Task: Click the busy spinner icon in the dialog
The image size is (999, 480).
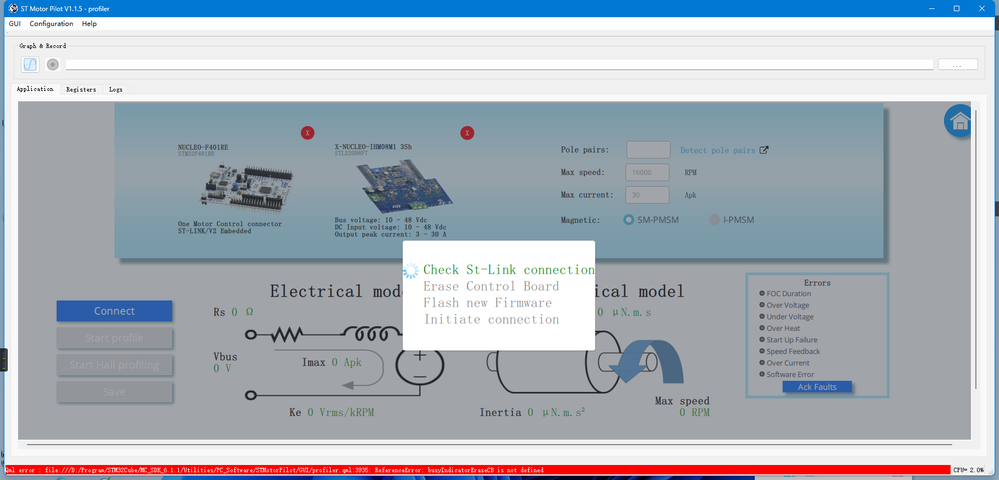Action: [x=411, y=270]
